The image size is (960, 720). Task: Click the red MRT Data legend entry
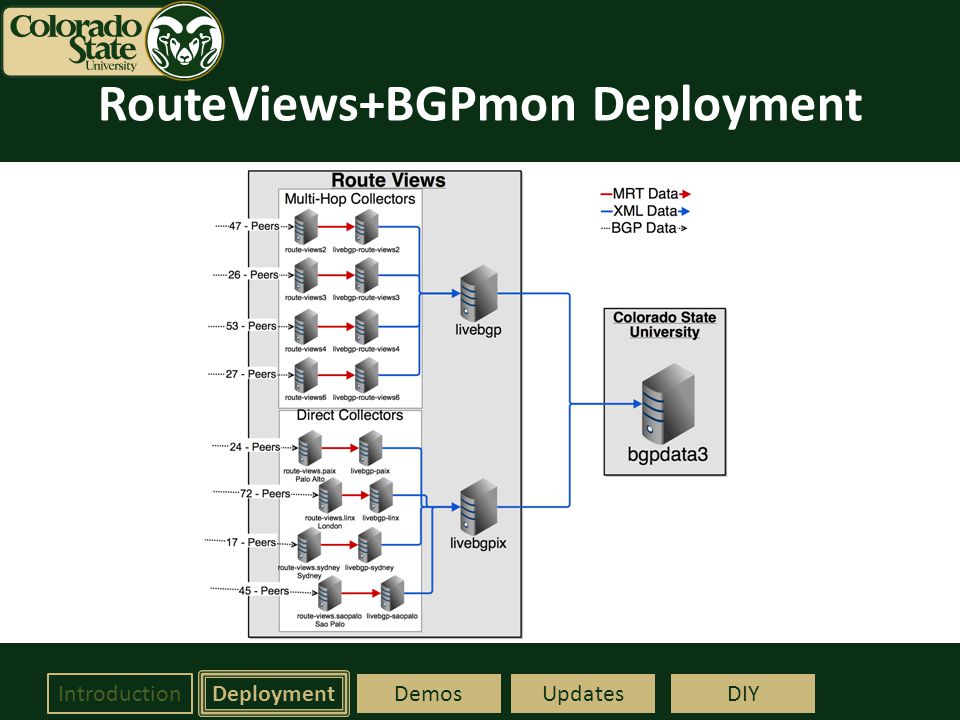click(645, 194)
